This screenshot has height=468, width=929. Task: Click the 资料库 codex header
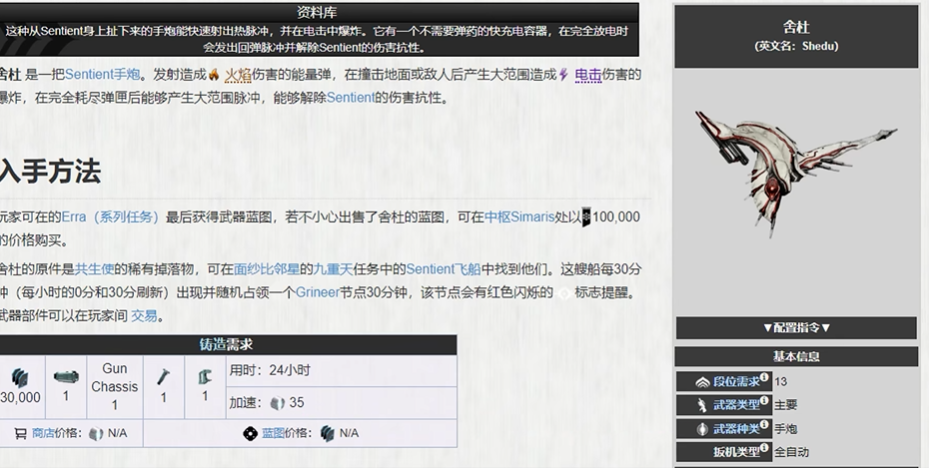tap(317, 12)
